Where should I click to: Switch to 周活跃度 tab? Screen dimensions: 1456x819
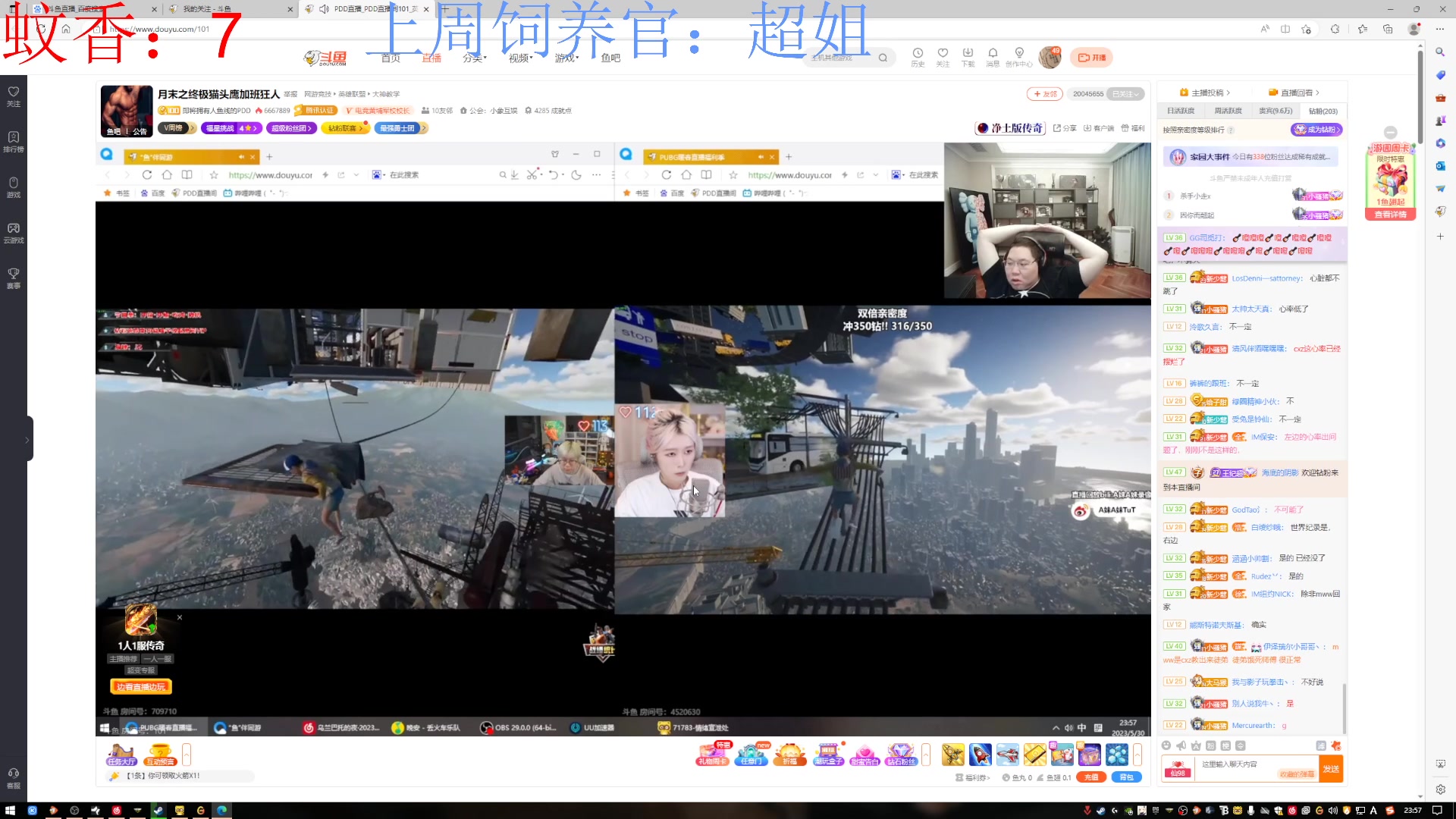click(x=1228, y=111)
